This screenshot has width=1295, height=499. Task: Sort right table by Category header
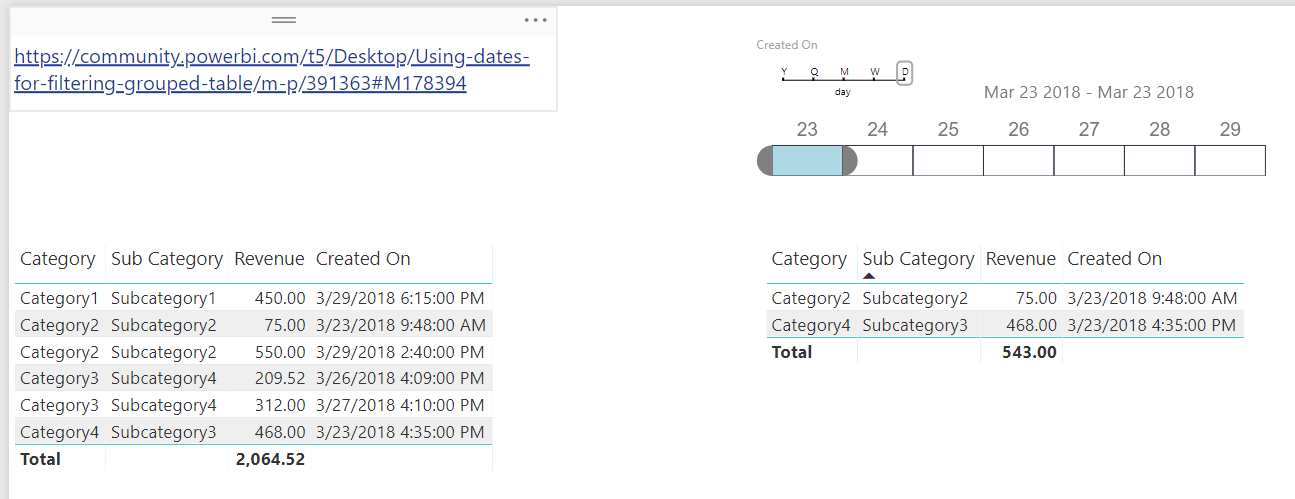coord(809,259)
